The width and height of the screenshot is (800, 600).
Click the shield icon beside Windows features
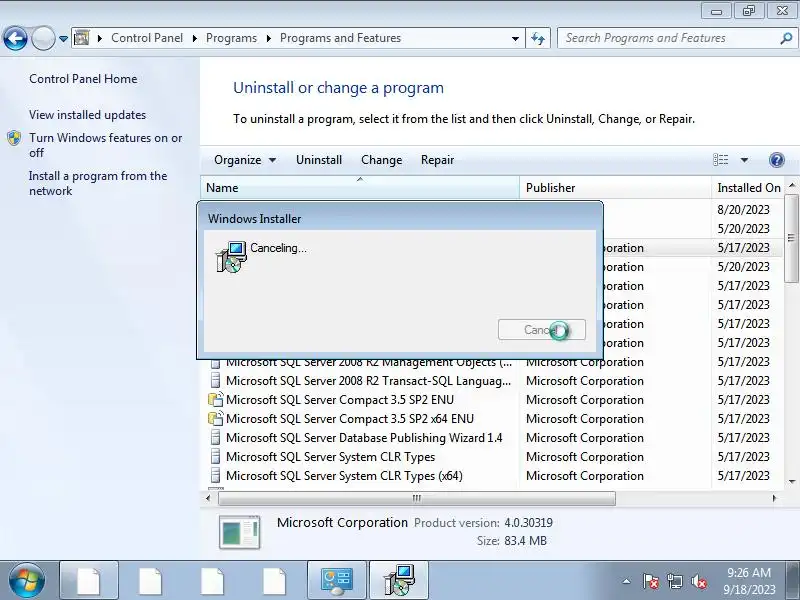[14, 138]
